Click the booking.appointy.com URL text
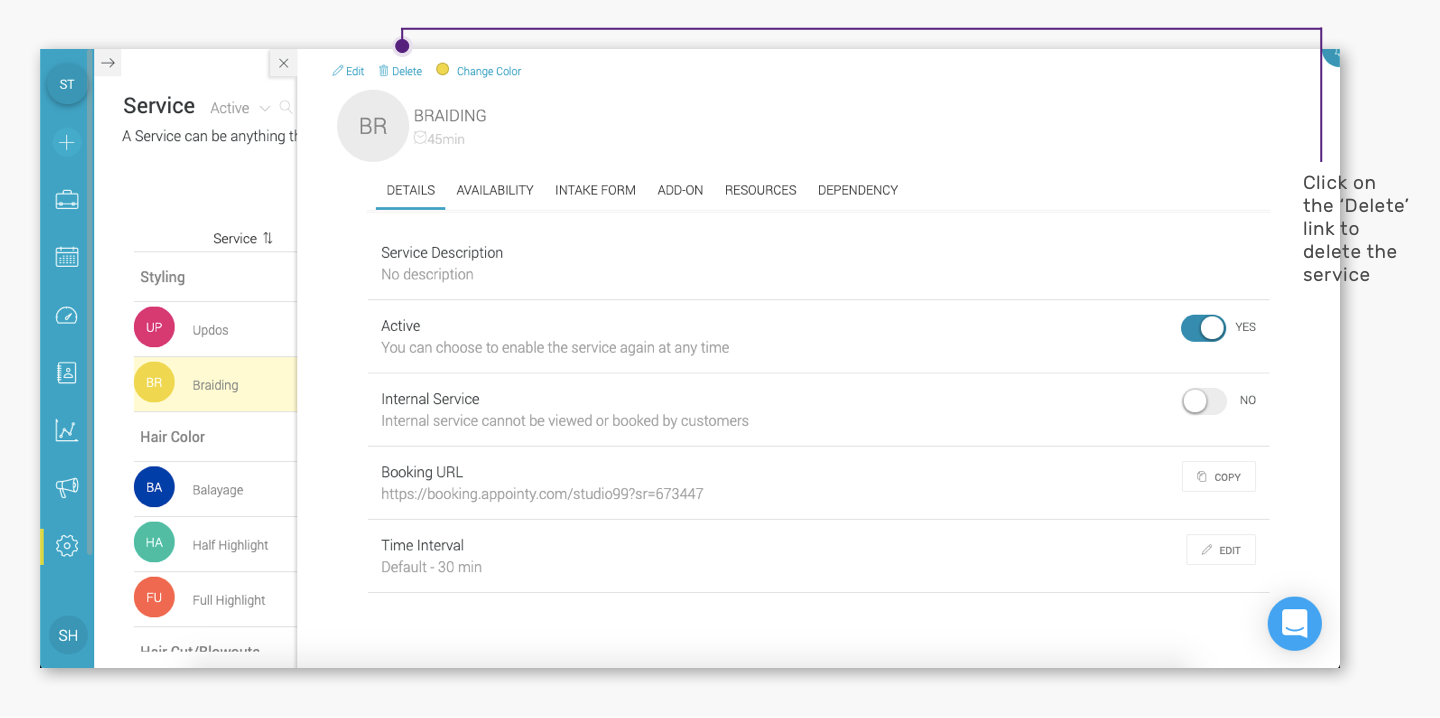This screenshot has width=1440, height=718. [x=542, y=494]
